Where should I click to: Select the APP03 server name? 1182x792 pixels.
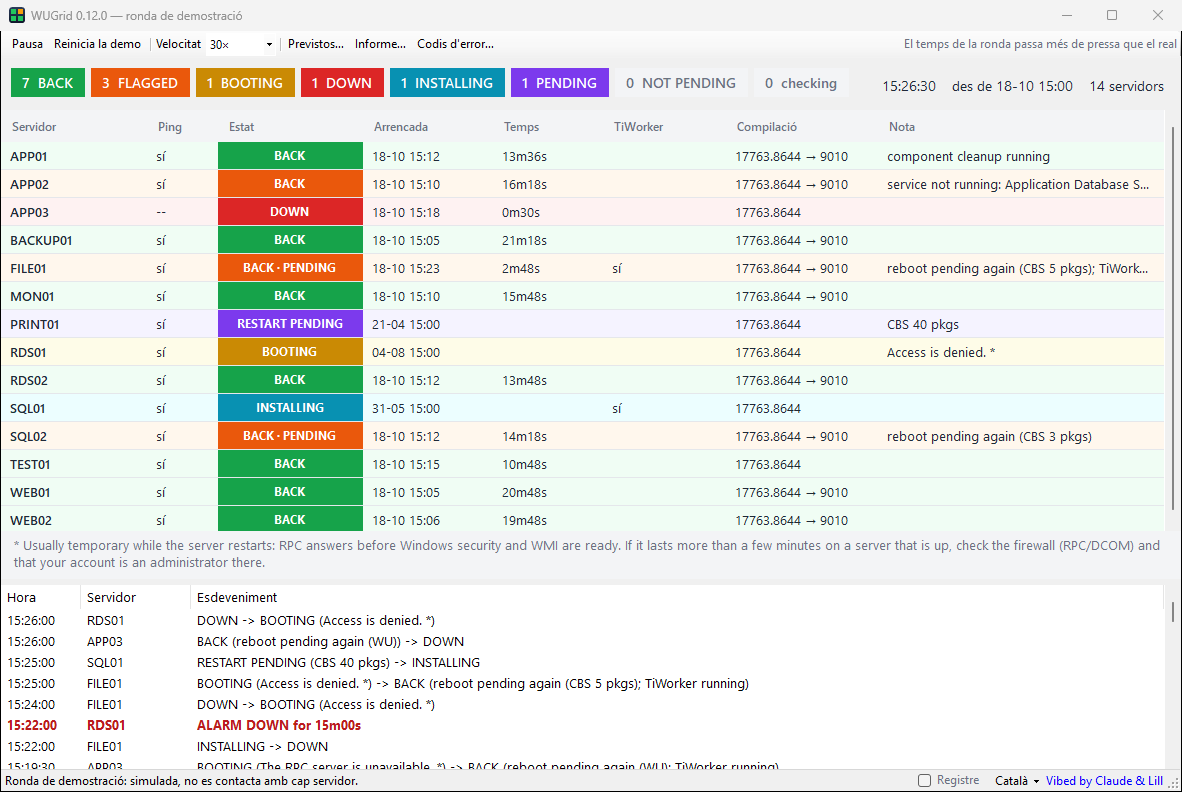[x=29, y=213]
